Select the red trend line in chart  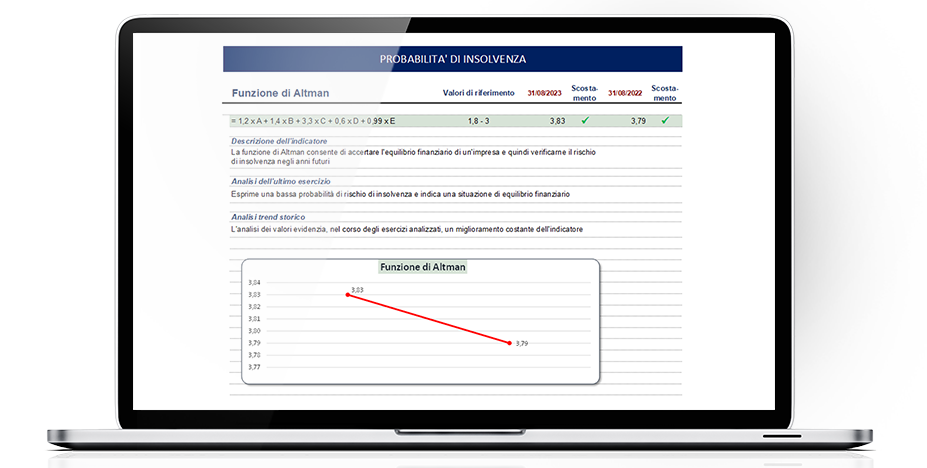click(428, 319)
